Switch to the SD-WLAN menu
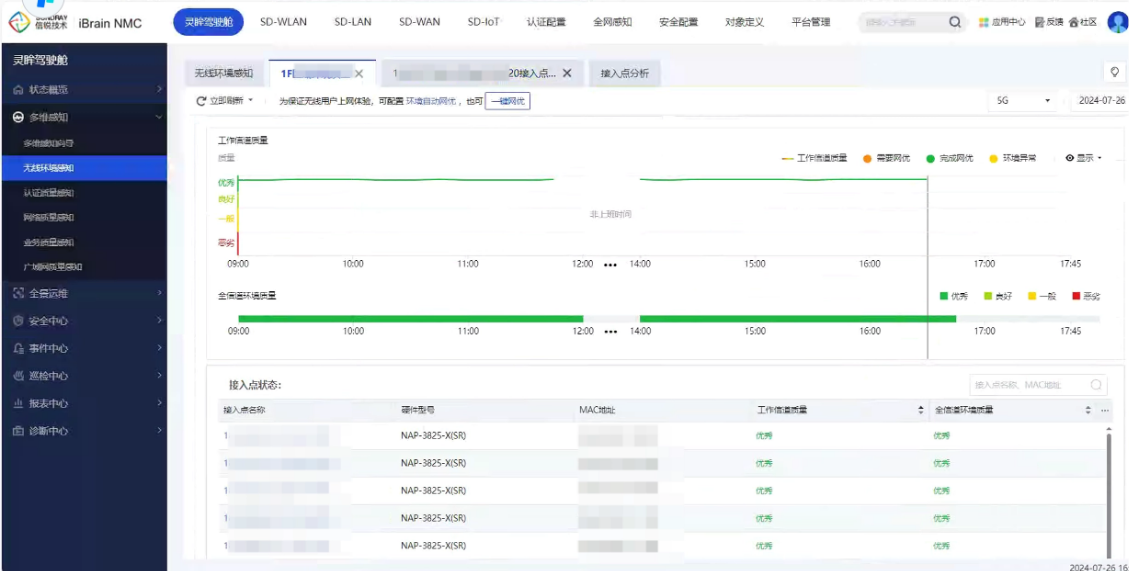1129x571 pixels. click(283, 22)
